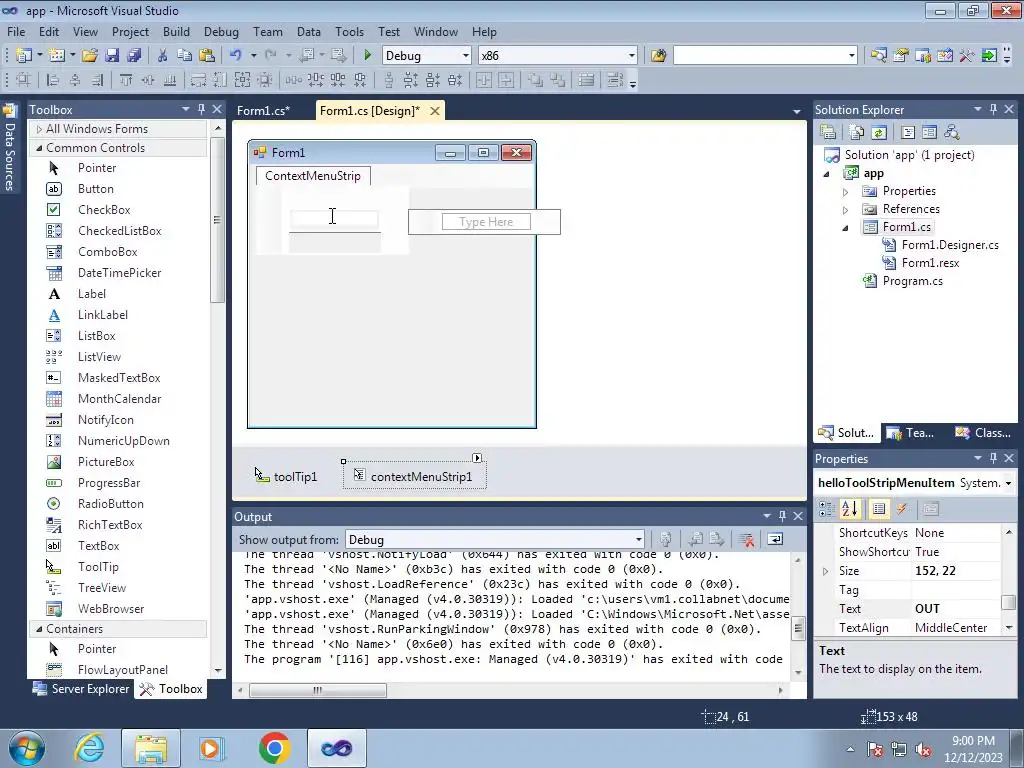The width and height of the screenshot is (1024, 768).
Task: Start debugging with the green play icon
Action: tap(367, 56)
